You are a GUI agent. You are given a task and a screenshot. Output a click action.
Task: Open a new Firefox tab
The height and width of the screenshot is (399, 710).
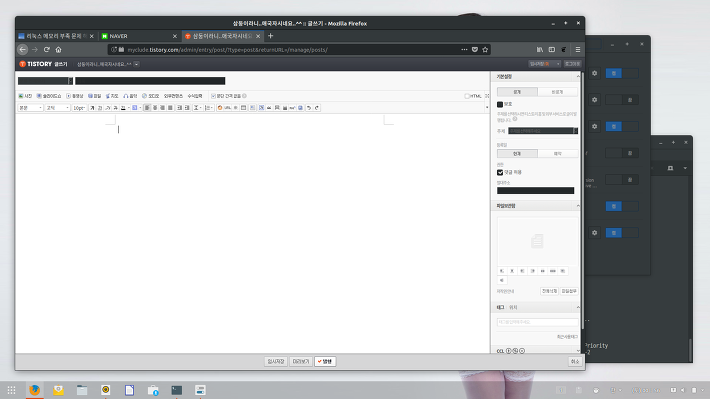point(270,36)
